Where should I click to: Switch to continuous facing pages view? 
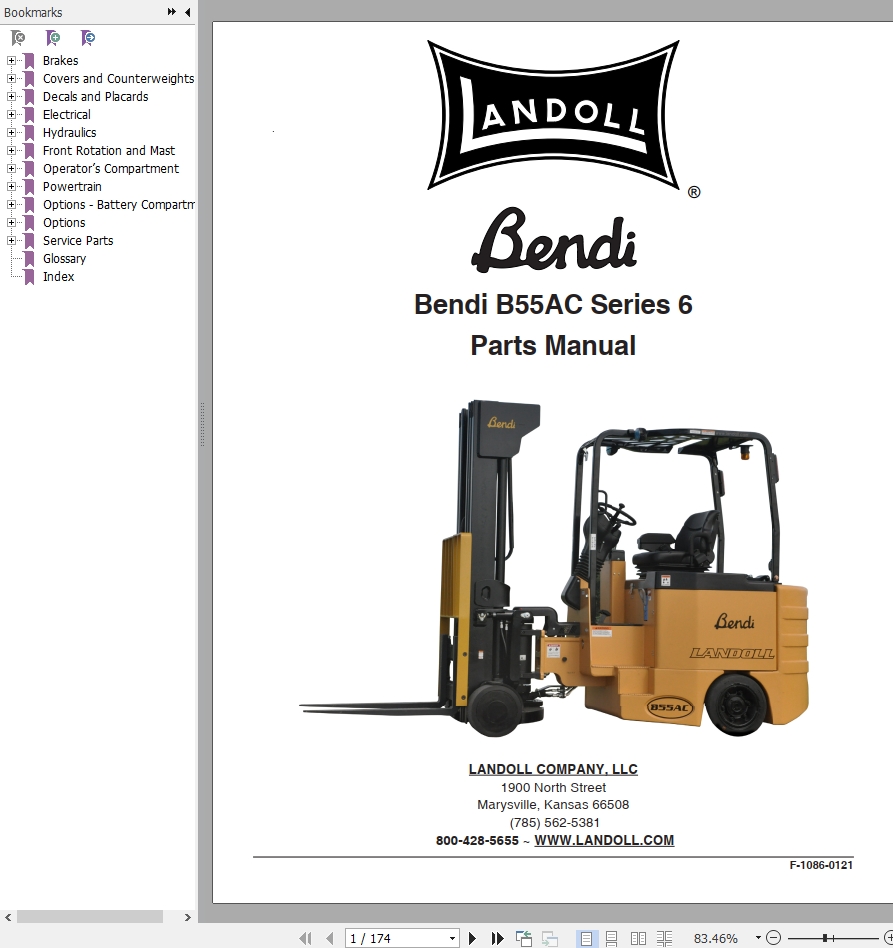(664, 938)
